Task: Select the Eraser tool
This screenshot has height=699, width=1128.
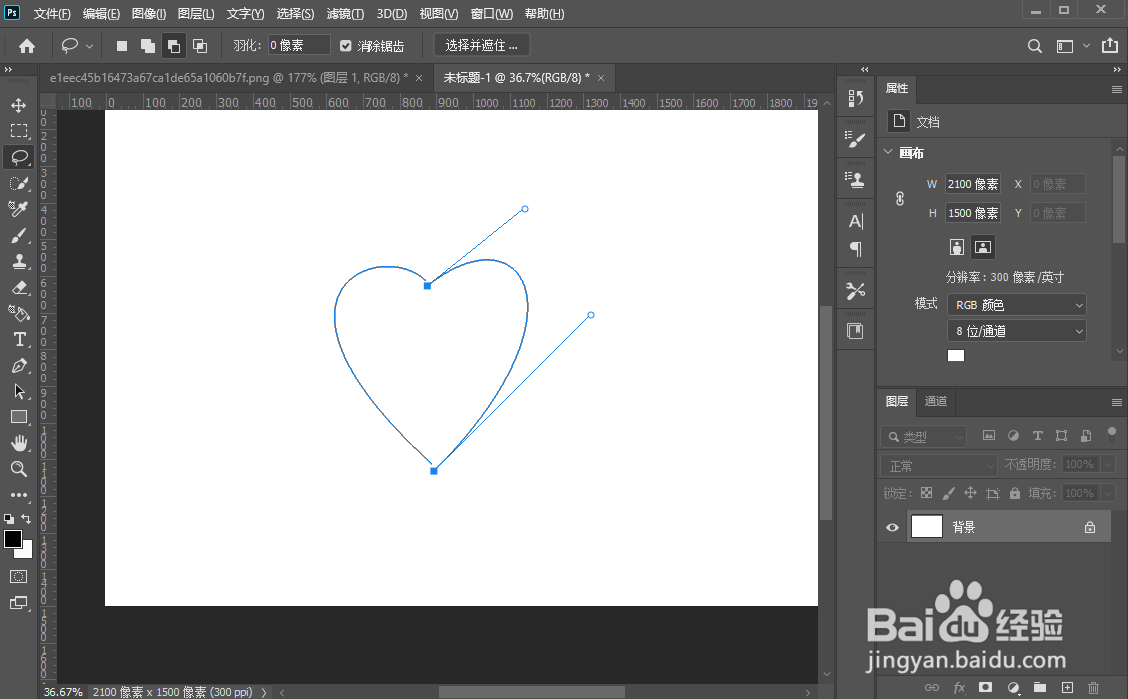Action: point(19,287)
